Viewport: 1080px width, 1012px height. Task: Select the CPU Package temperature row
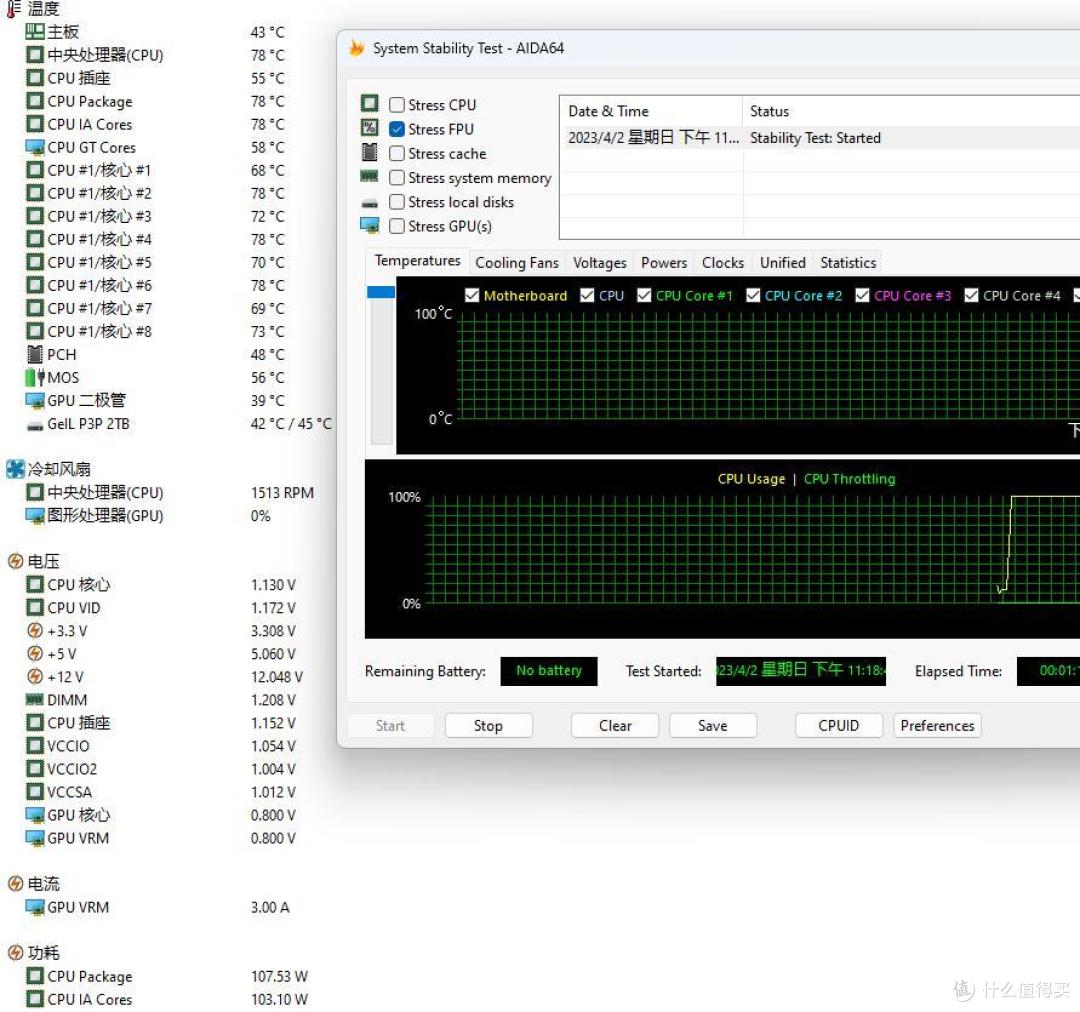click(x=90, y=101)
